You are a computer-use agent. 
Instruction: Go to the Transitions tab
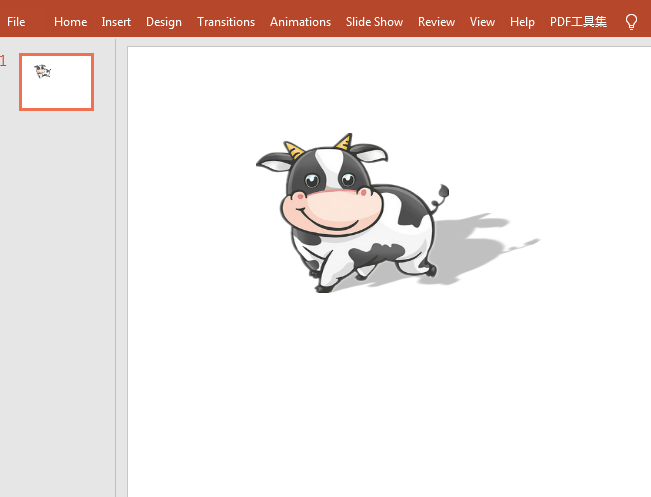tap(226, 22)
